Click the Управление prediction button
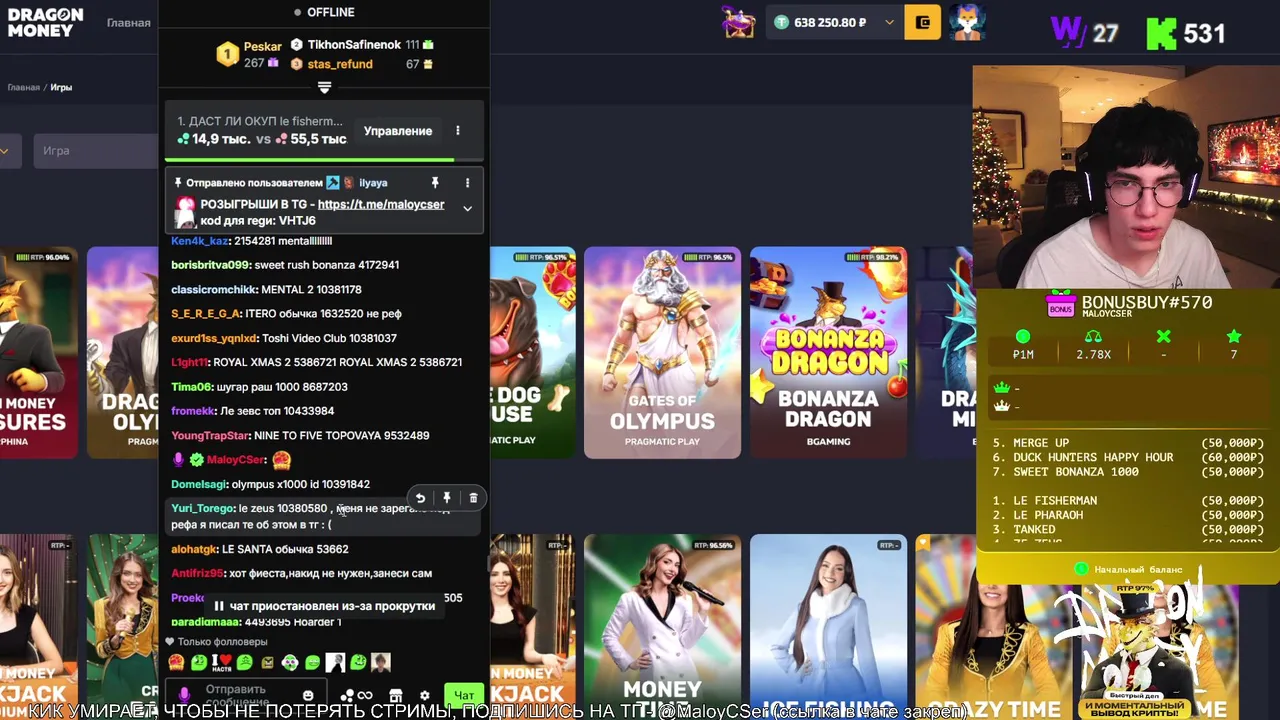 [398, 131]
